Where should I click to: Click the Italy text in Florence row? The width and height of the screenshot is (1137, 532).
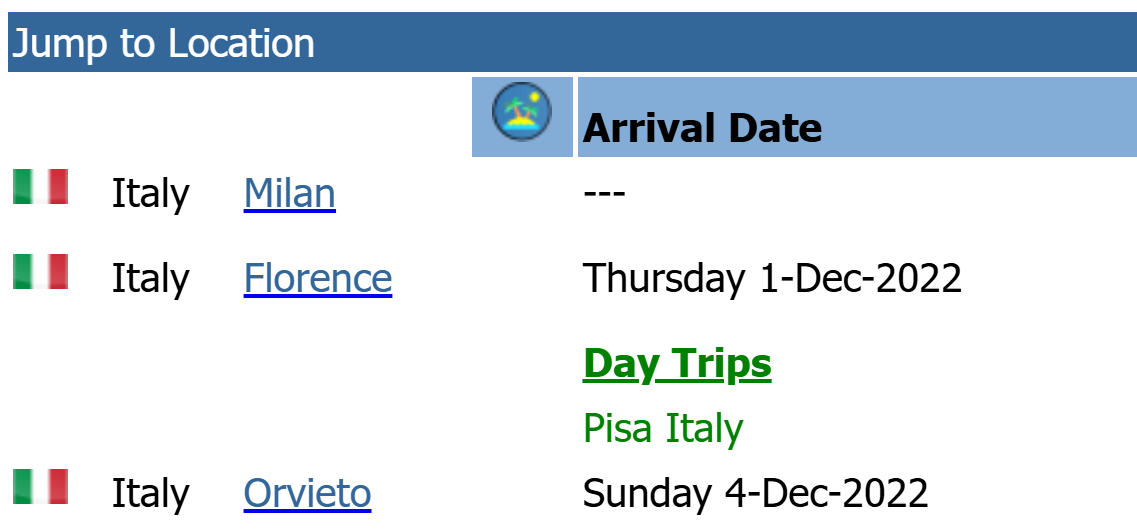(x=150, y=279)
